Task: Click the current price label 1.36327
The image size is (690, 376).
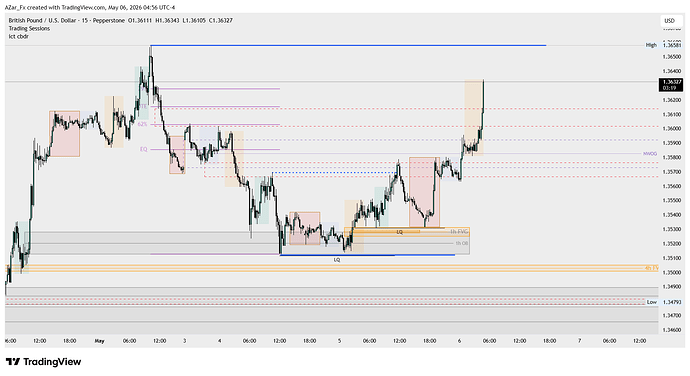Action: [x=671, y=85]
